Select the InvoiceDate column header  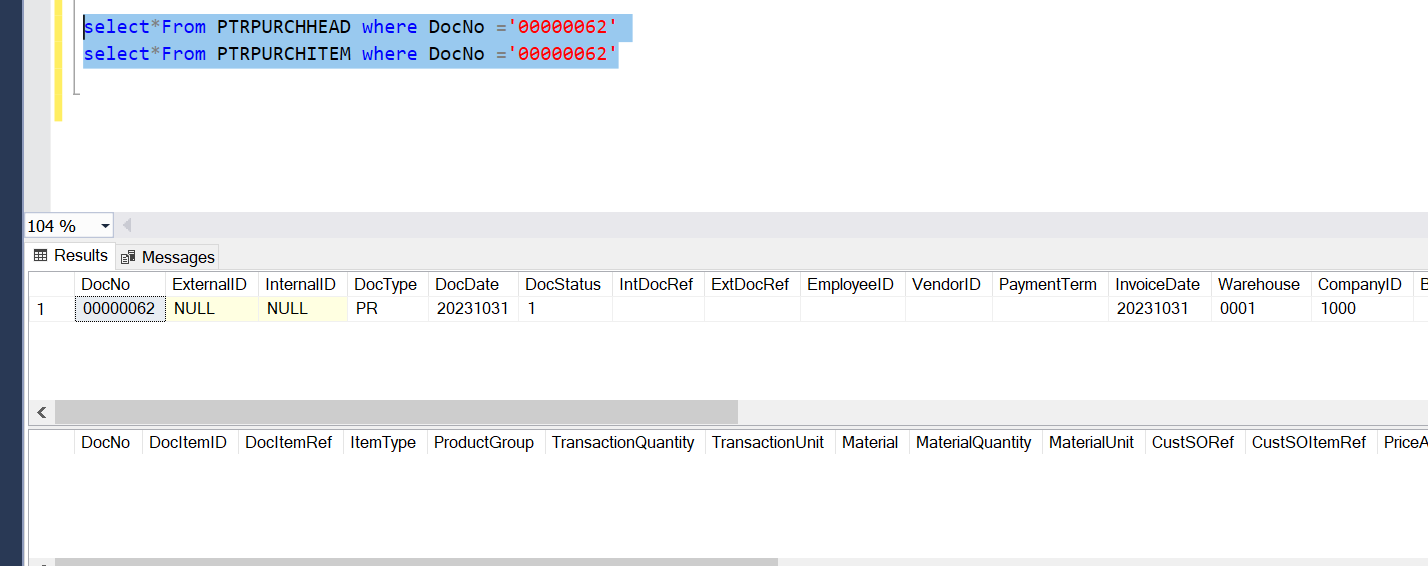click(1157, 284)
